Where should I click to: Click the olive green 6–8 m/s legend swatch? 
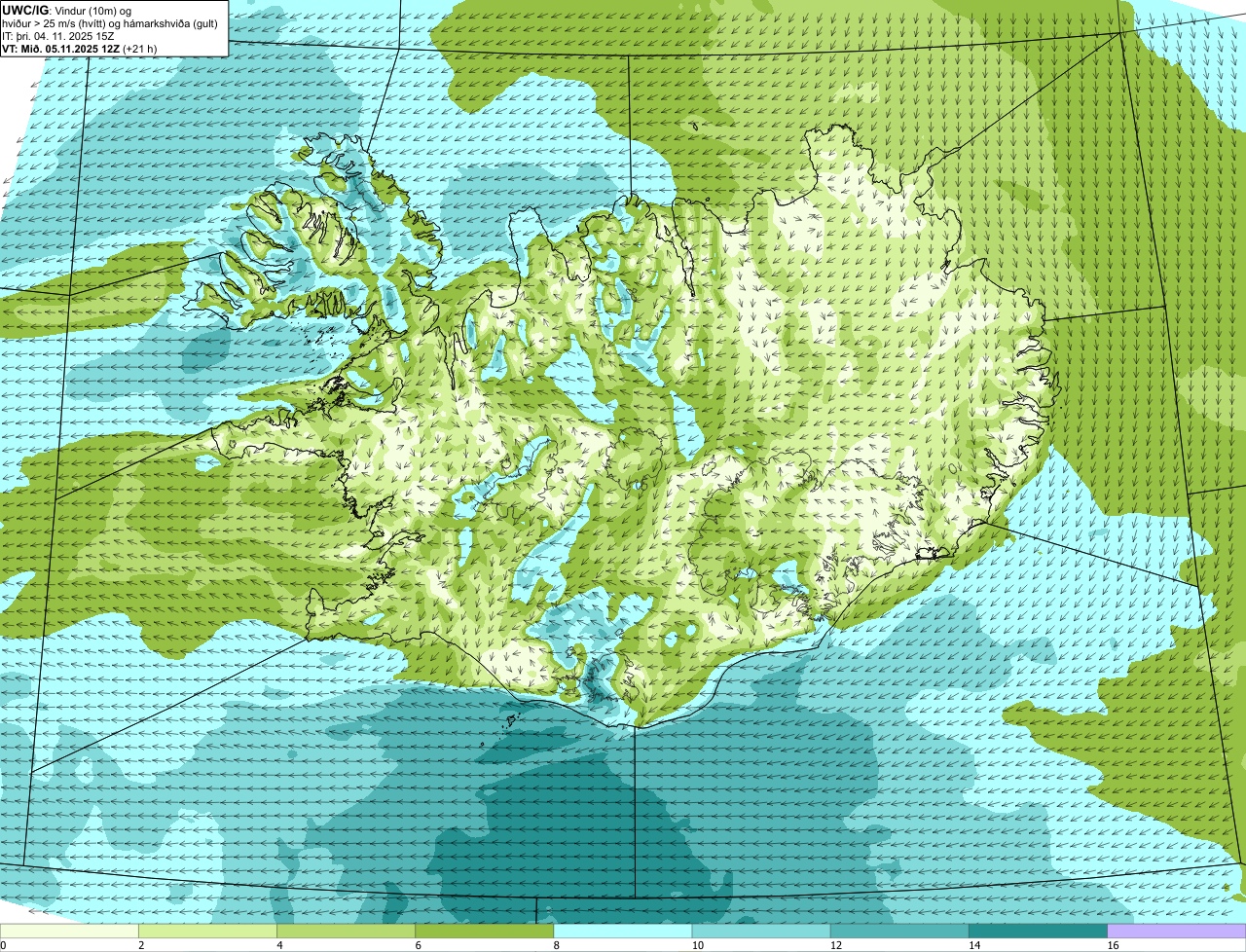485,932
